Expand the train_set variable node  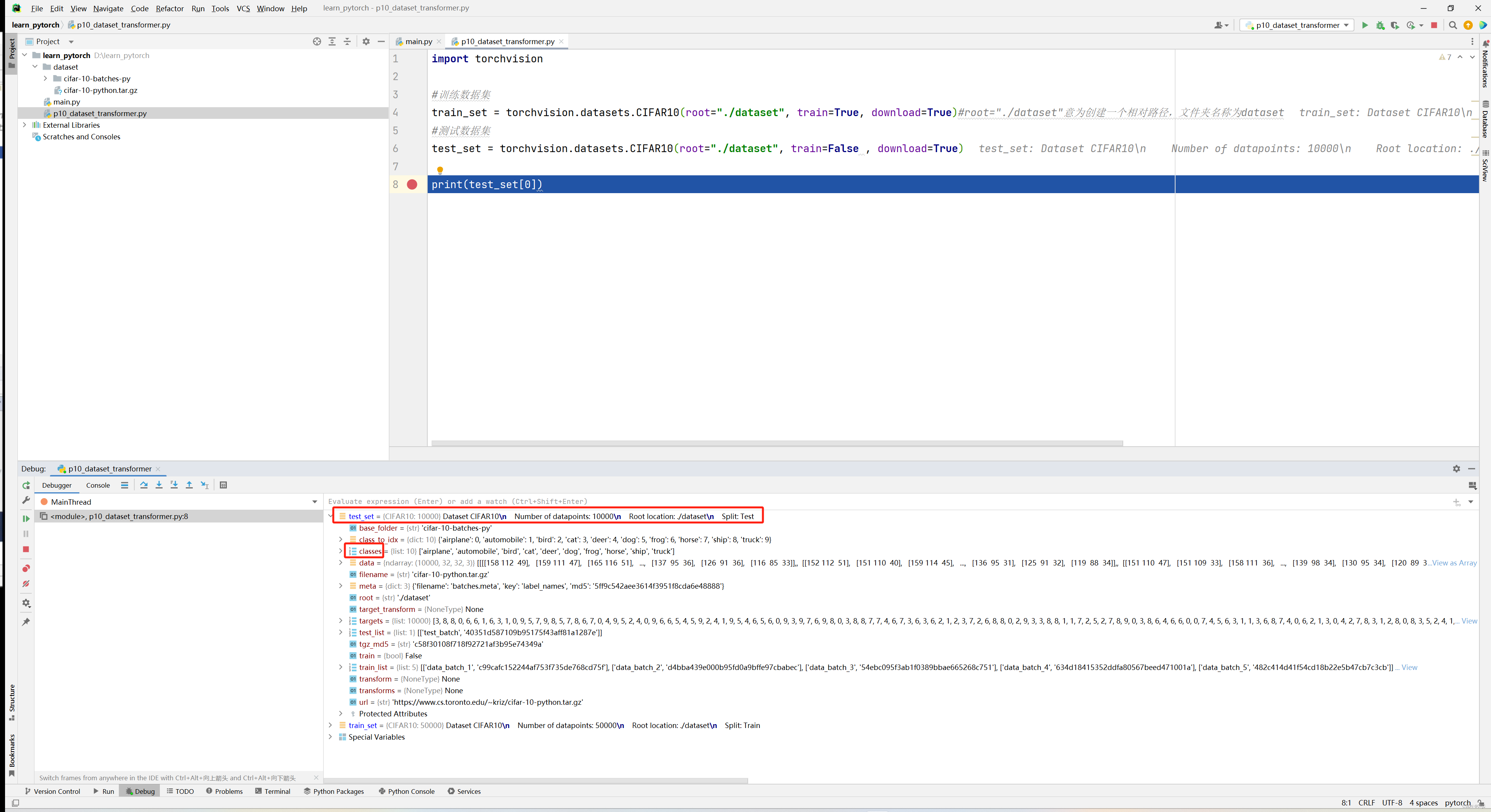coord(331,725)
